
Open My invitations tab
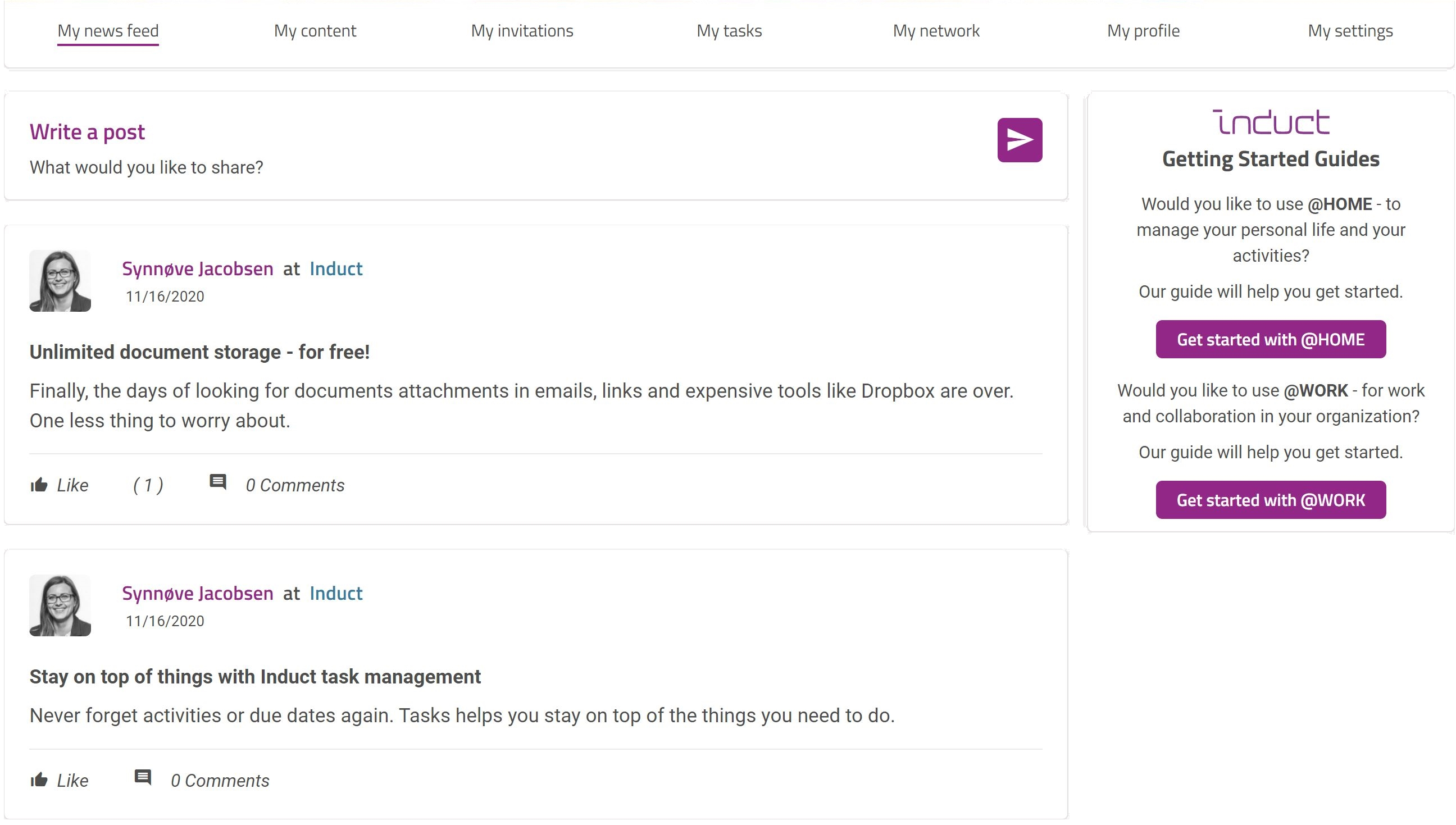click(x=522, y=30)
